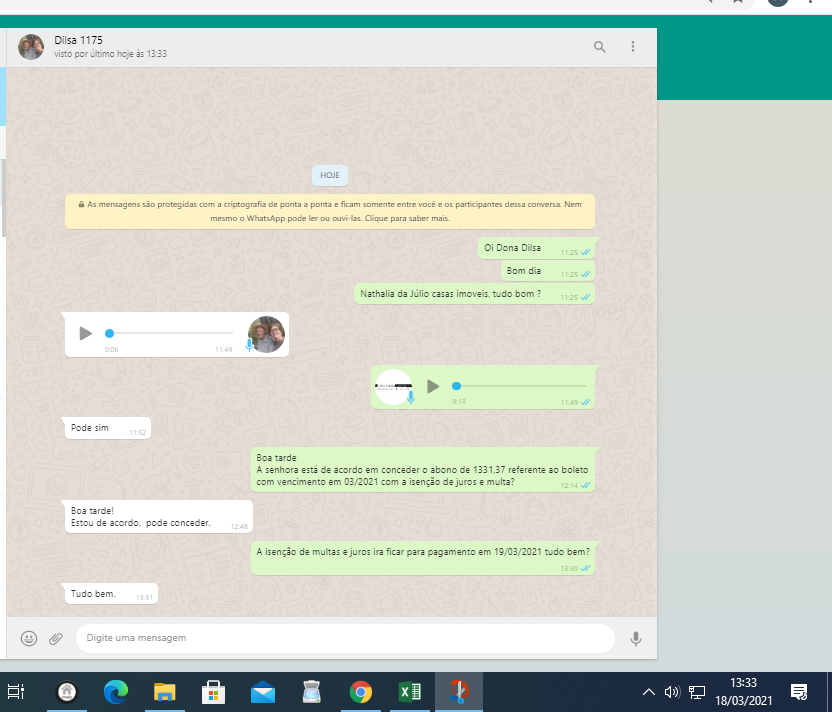Viewport: 832px width, 712px height.
Task: Launch Excel from the taskbar
Action: point(410,691)
